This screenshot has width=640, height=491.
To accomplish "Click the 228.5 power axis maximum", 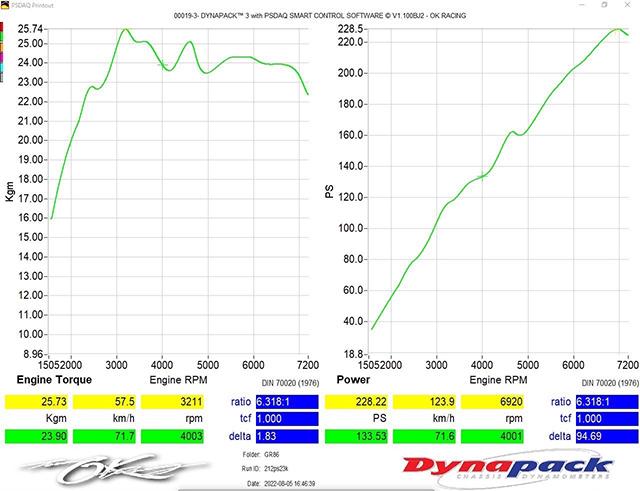I will tap(350, 29).
